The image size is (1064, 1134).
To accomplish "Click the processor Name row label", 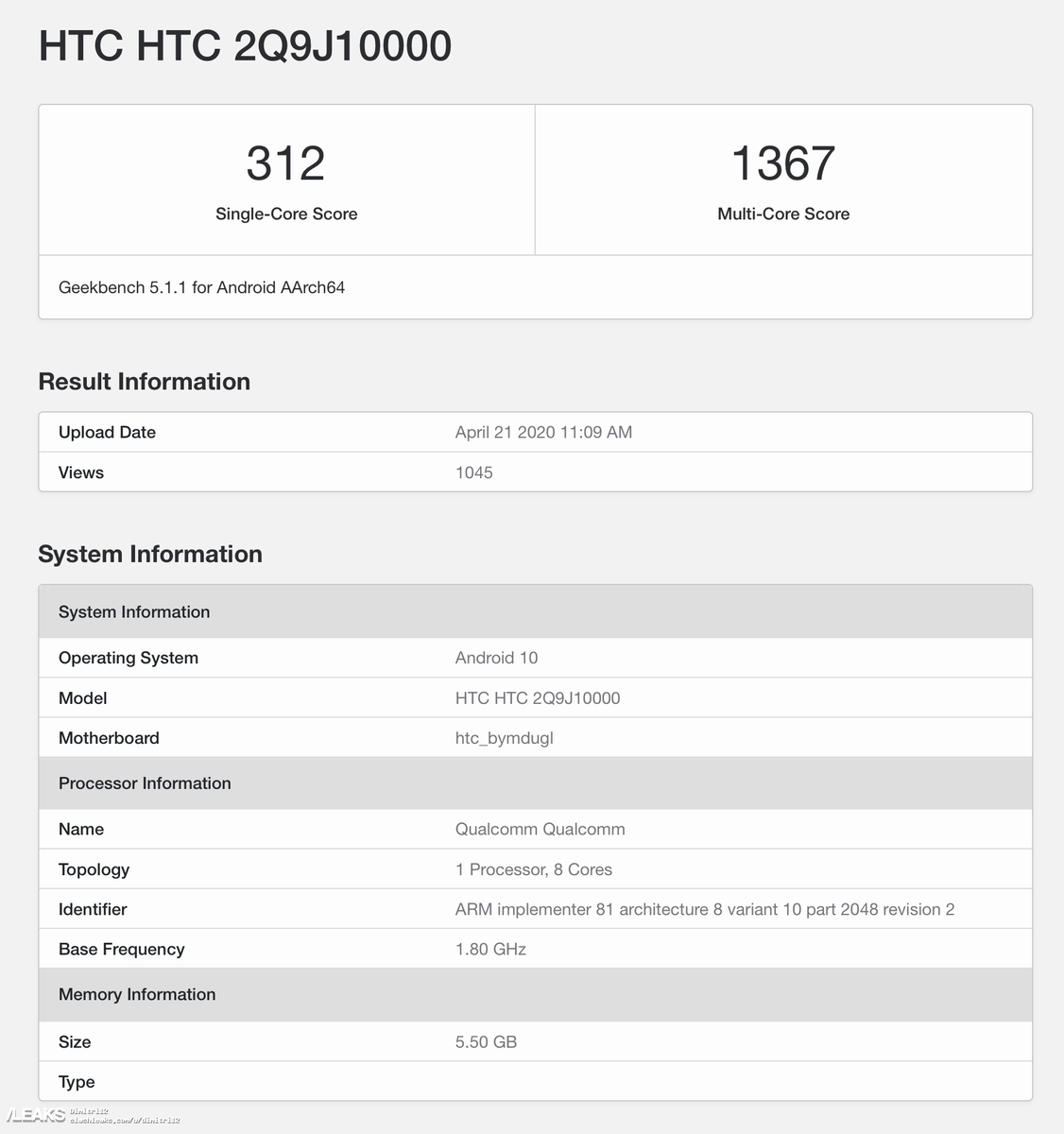I will (x=81, y=829).
